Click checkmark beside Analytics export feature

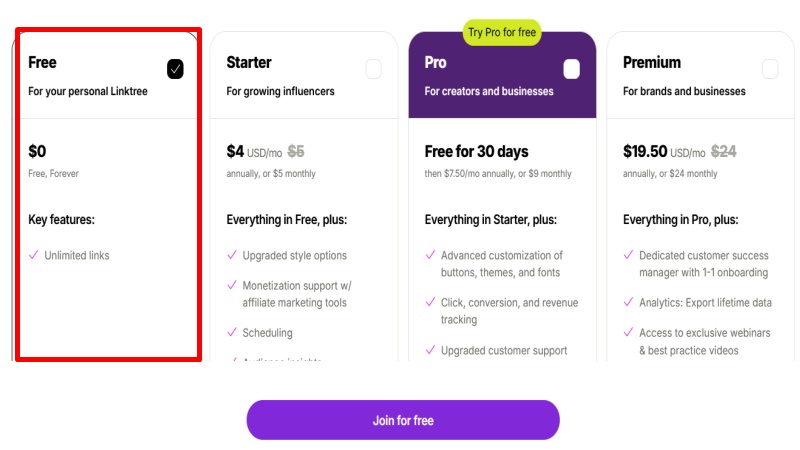click(x=628, y=303)
